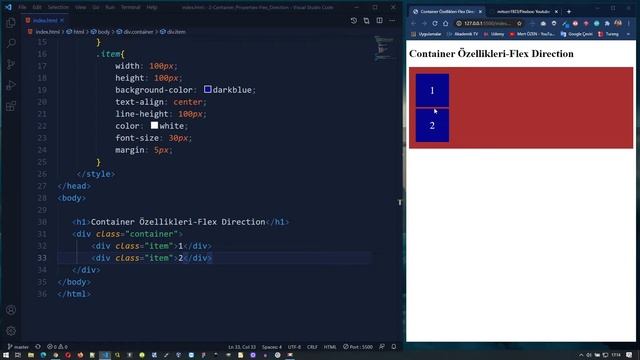
Task: Open a new browser tab
Action: tap(569, 11)
